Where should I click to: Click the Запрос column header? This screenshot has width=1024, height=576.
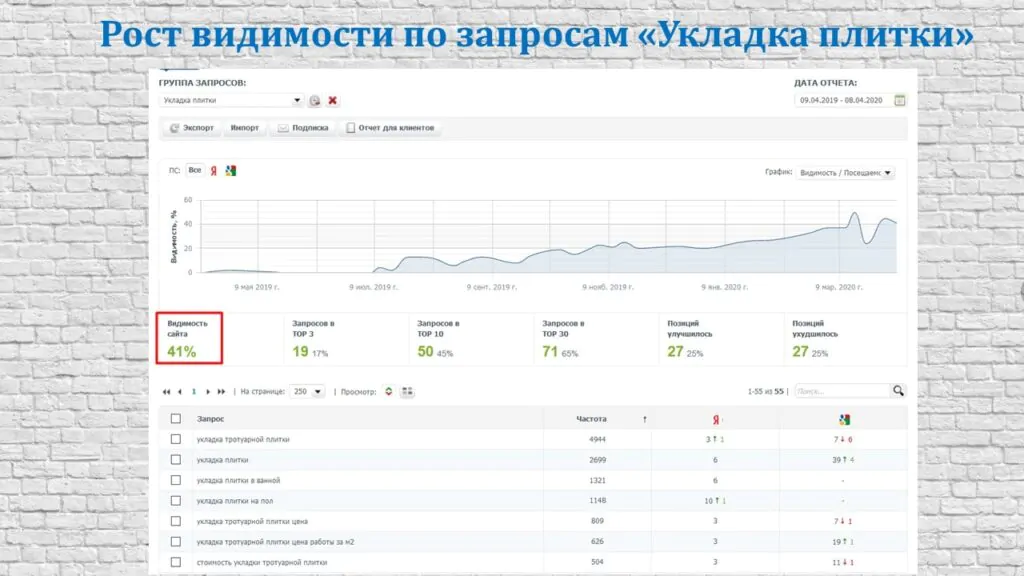[210, 419]
